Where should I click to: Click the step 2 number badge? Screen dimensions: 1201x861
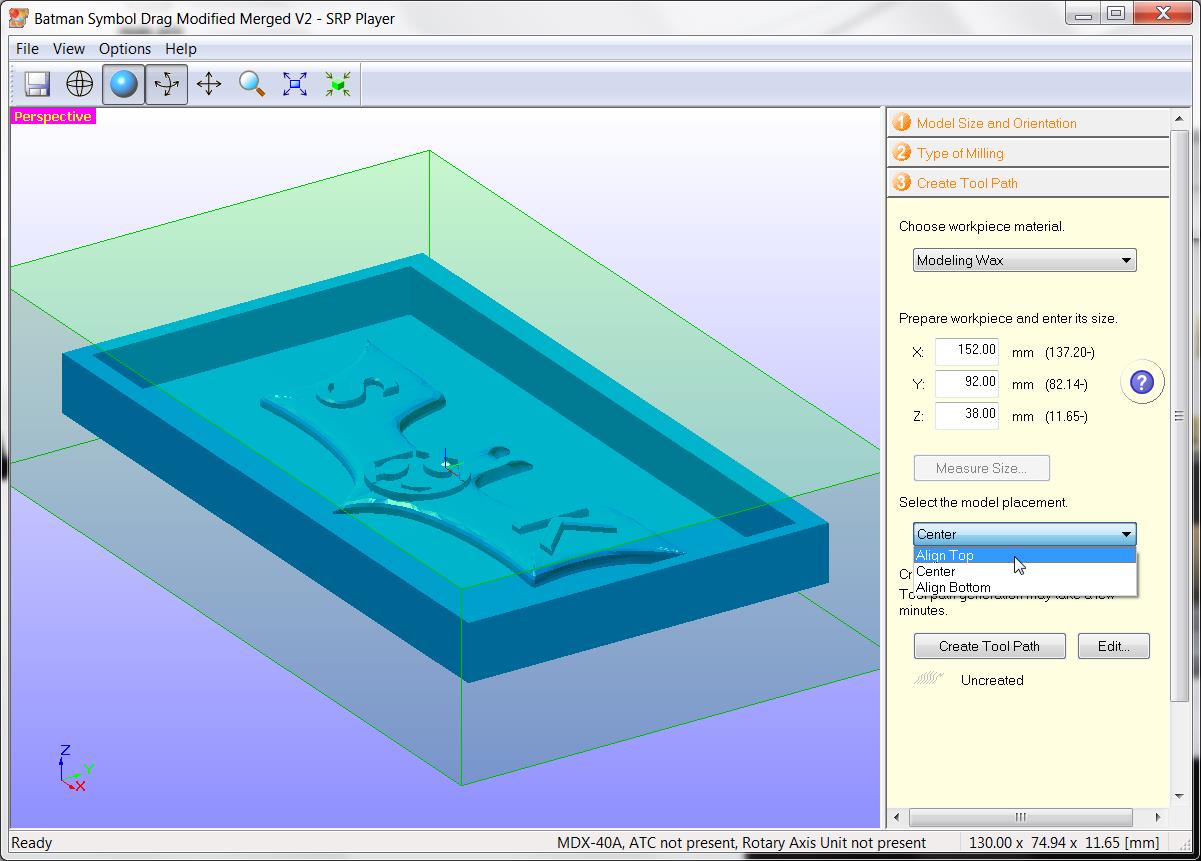[x=902, y=152]
